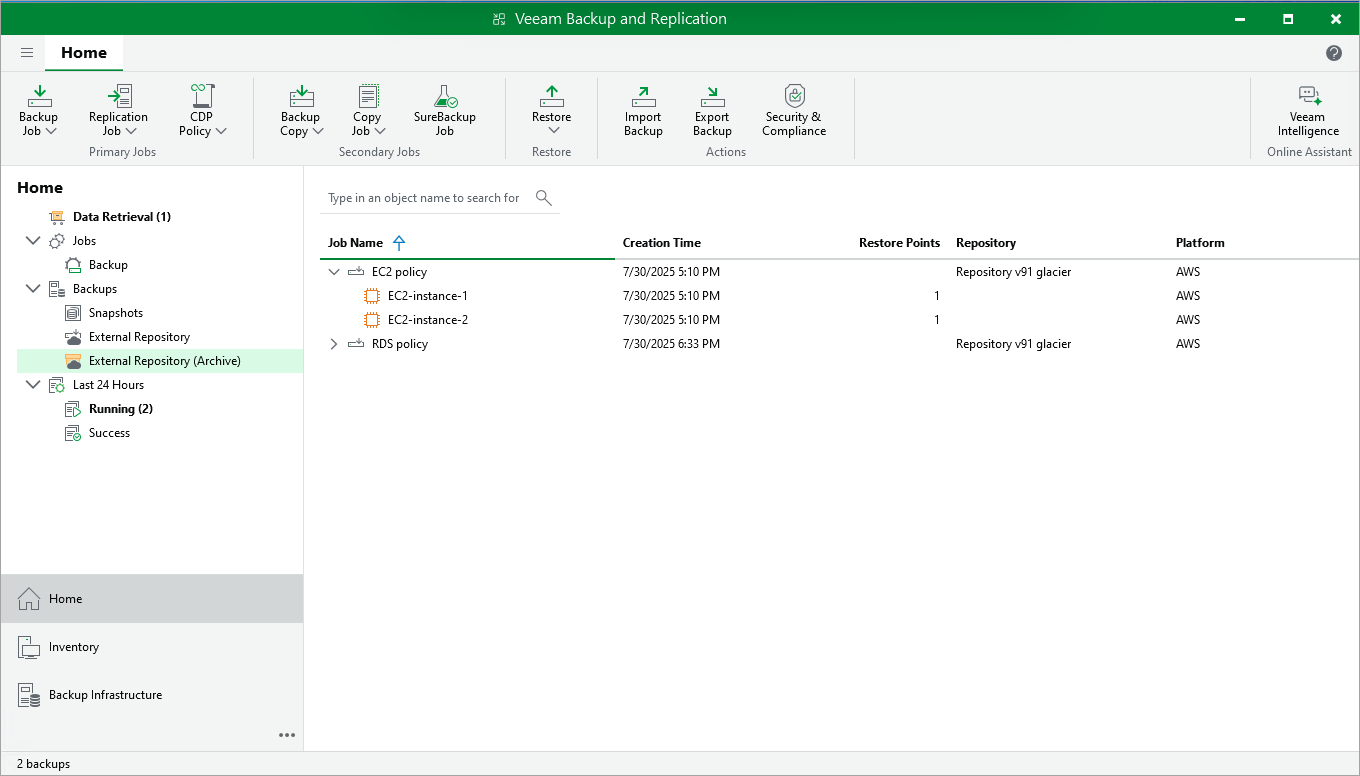Sort by Platform column header
The height and width of the screenshot is (776, 1360).
(x=1200, y=243)
